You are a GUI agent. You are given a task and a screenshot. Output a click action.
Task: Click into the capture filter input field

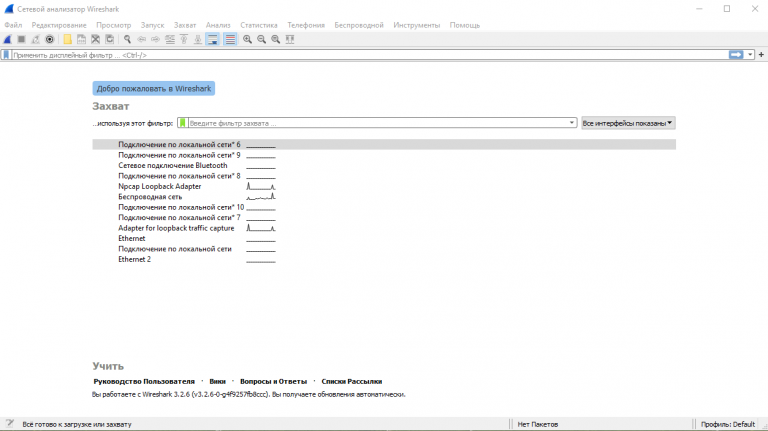[377, 123]
